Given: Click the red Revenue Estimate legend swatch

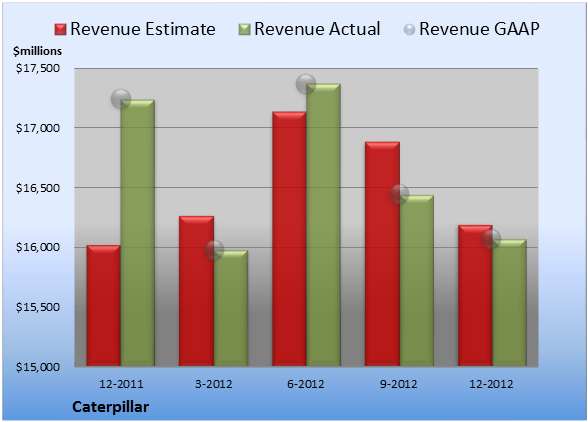Looking at the screenshot, I should pyautogui.click(x=60, y=30).
